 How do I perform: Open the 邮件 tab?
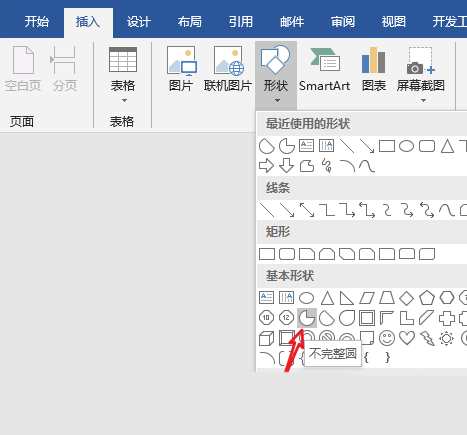click(x=292, y=22)
